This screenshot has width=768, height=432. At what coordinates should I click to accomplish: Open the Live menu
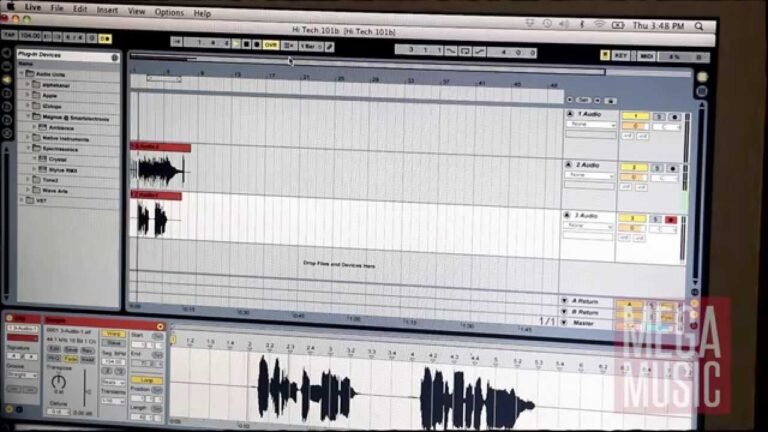click(x=33, y=7)
